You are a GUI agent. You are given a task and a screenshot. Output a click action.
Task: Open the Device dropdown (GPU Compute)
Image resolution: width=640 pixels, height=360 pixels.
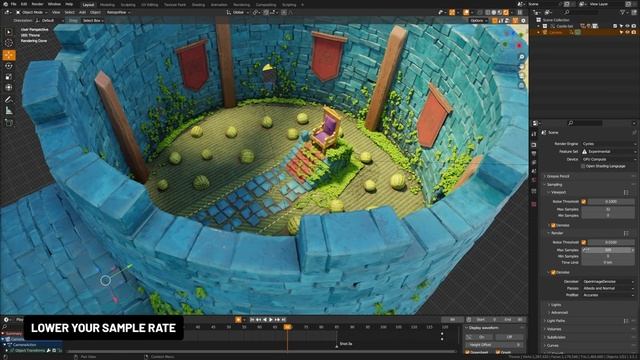pyautogui.click(x=609, y=159)
